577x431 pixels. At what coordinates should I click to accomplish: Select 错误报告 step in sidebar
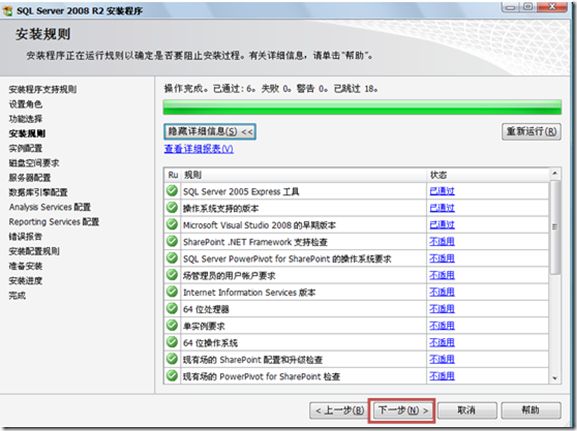point(25,236)
